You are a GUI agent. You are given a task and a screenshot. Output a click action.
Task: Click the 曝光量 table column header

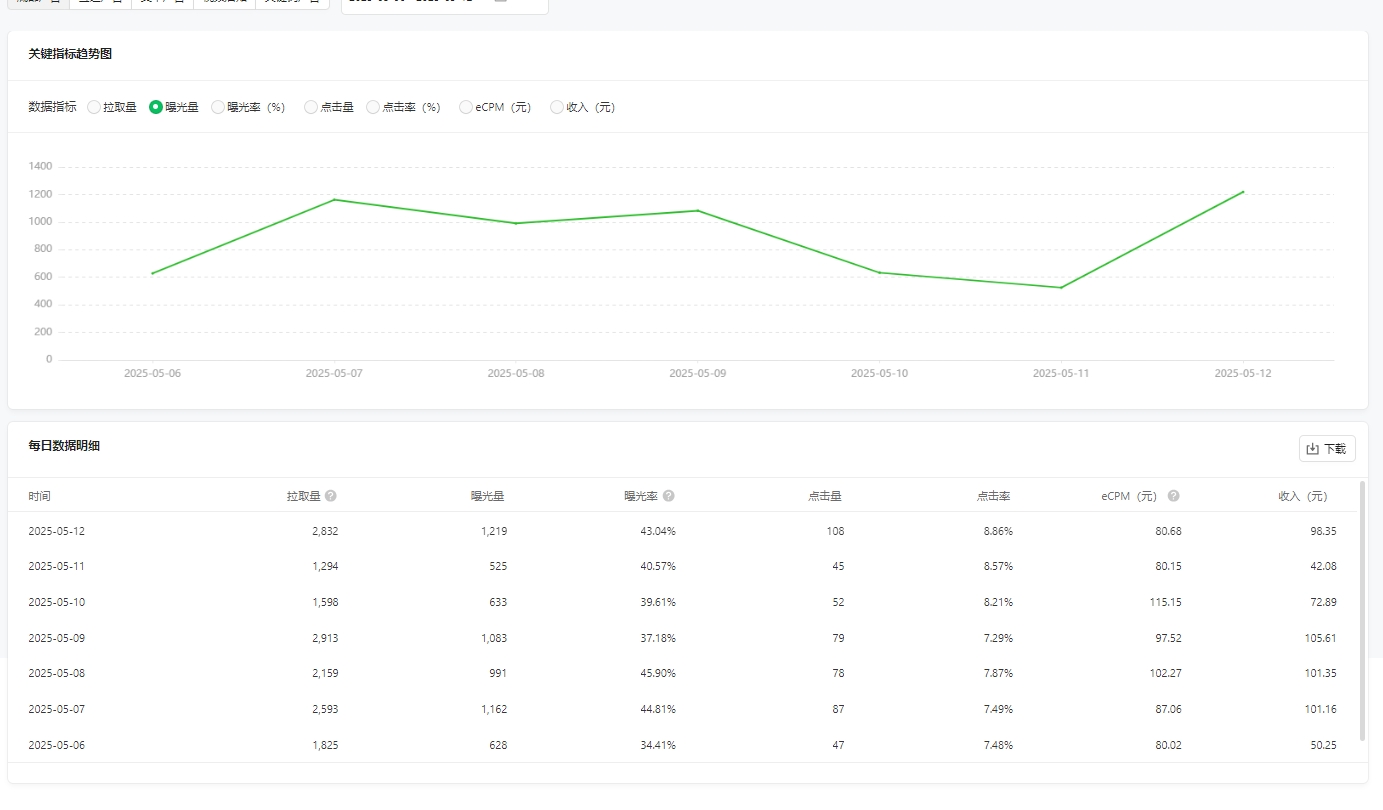pyautogui.click(x=488, y=496)
